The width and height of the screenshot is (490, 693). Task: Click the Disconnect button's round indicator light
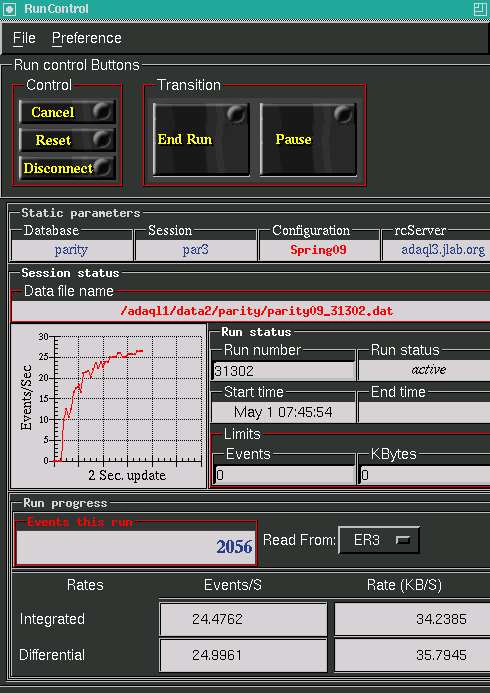coord(102,168)
